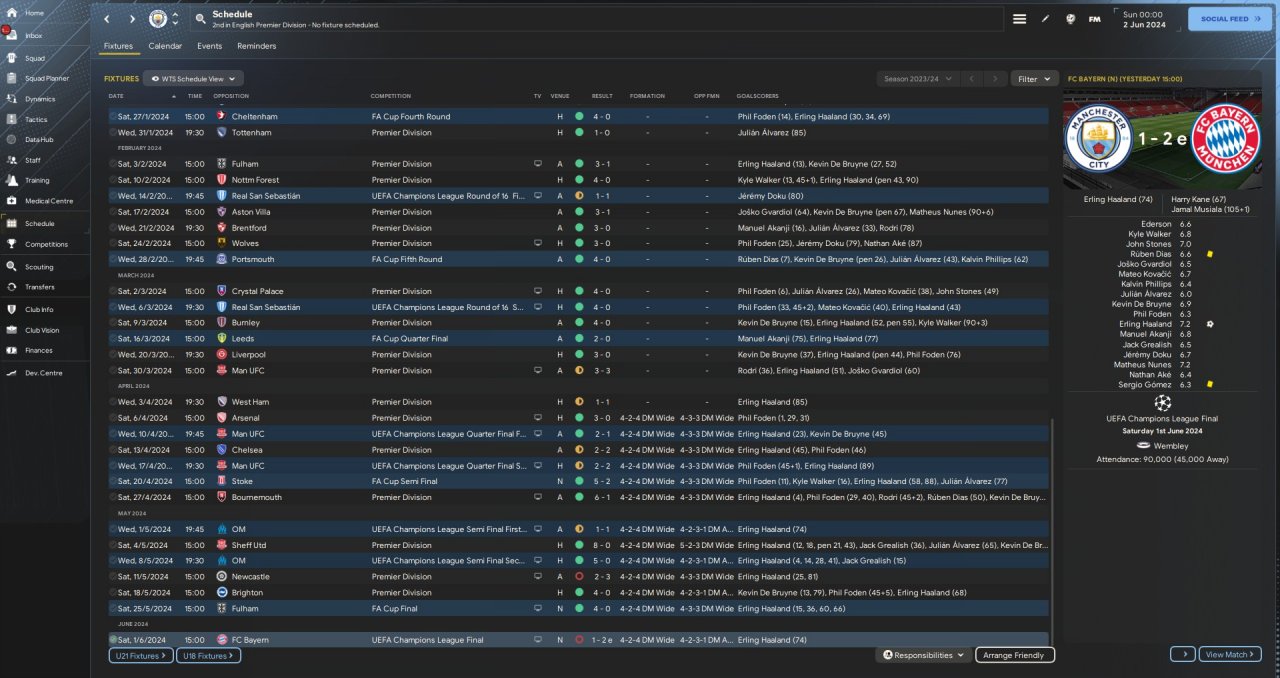Click the FC Bayern crest in match panel

click(1226, 138)
